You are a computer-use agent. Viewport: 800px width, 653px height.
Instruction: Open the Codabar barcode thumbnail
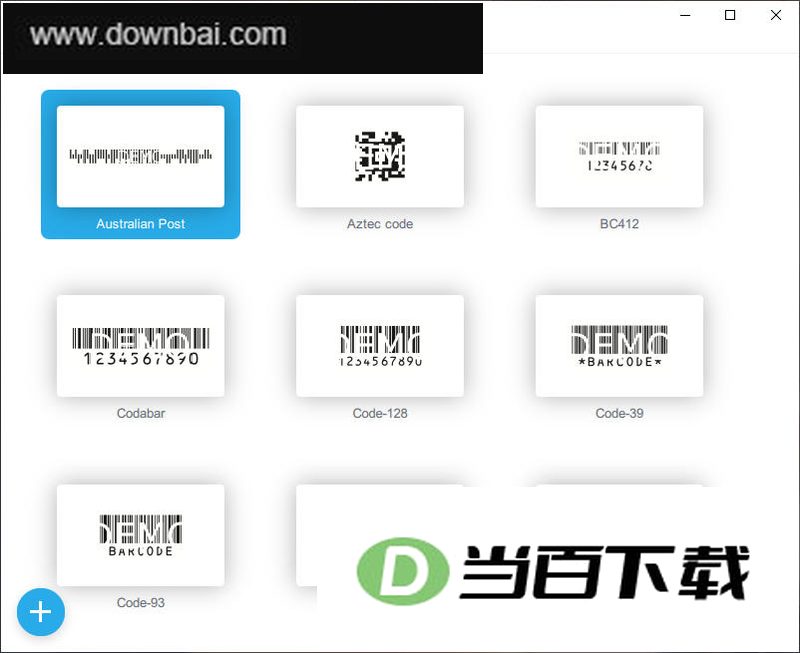(140, 345)
